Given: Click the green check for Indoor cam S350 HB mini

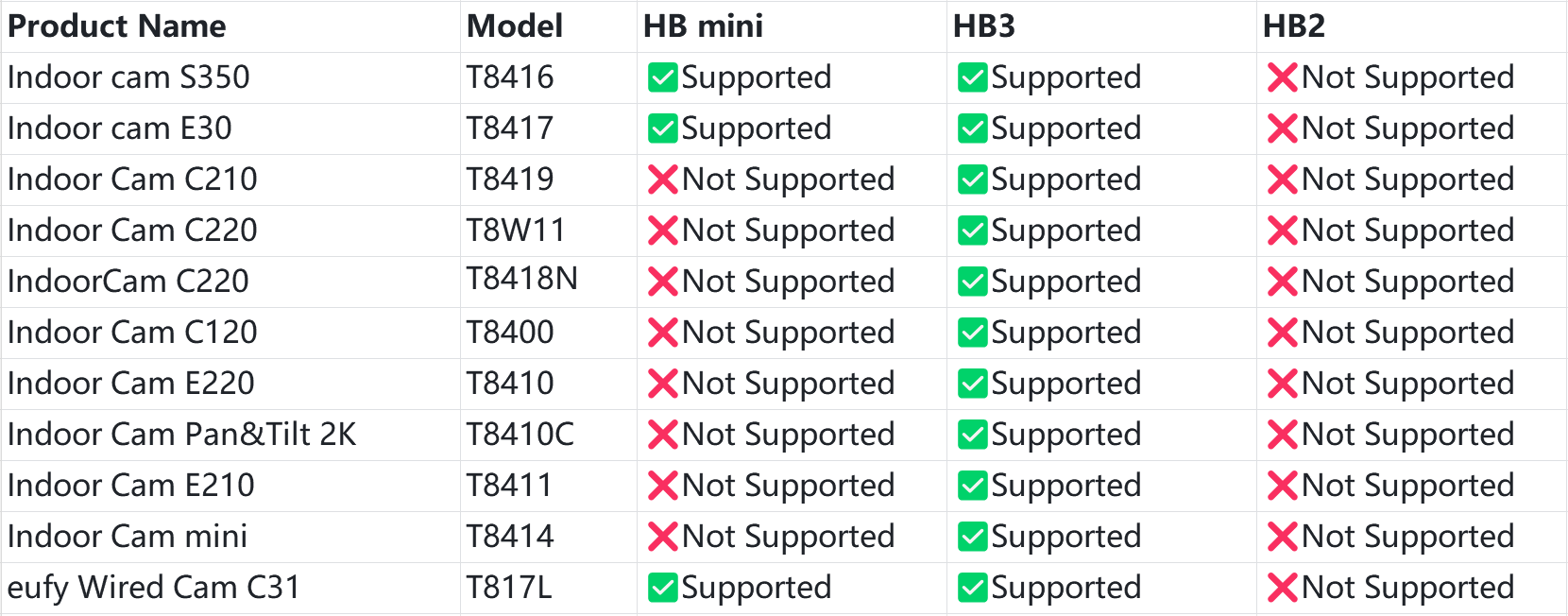Looking at the screenshot, I should [663, 77].
